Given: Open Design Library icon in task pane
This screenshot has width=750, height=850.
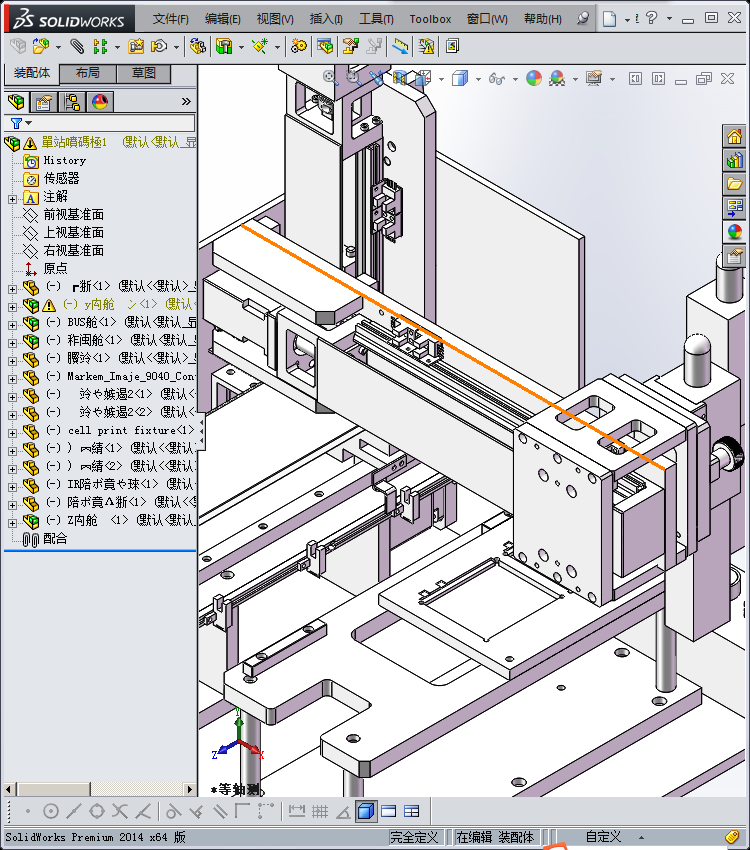Looking at the screenshot, I should 735,160.
